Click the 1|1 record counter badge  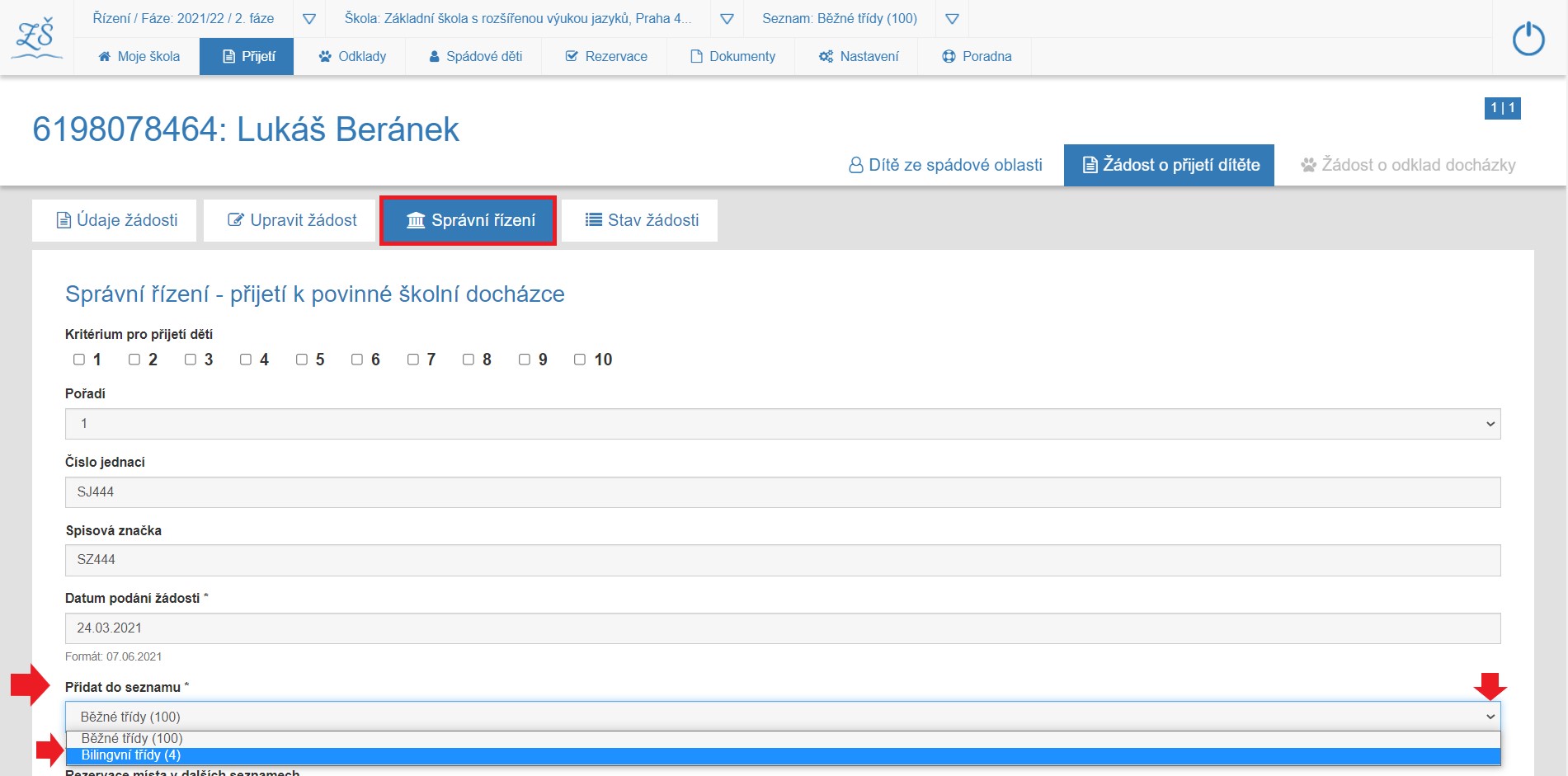pos(1502,108)
